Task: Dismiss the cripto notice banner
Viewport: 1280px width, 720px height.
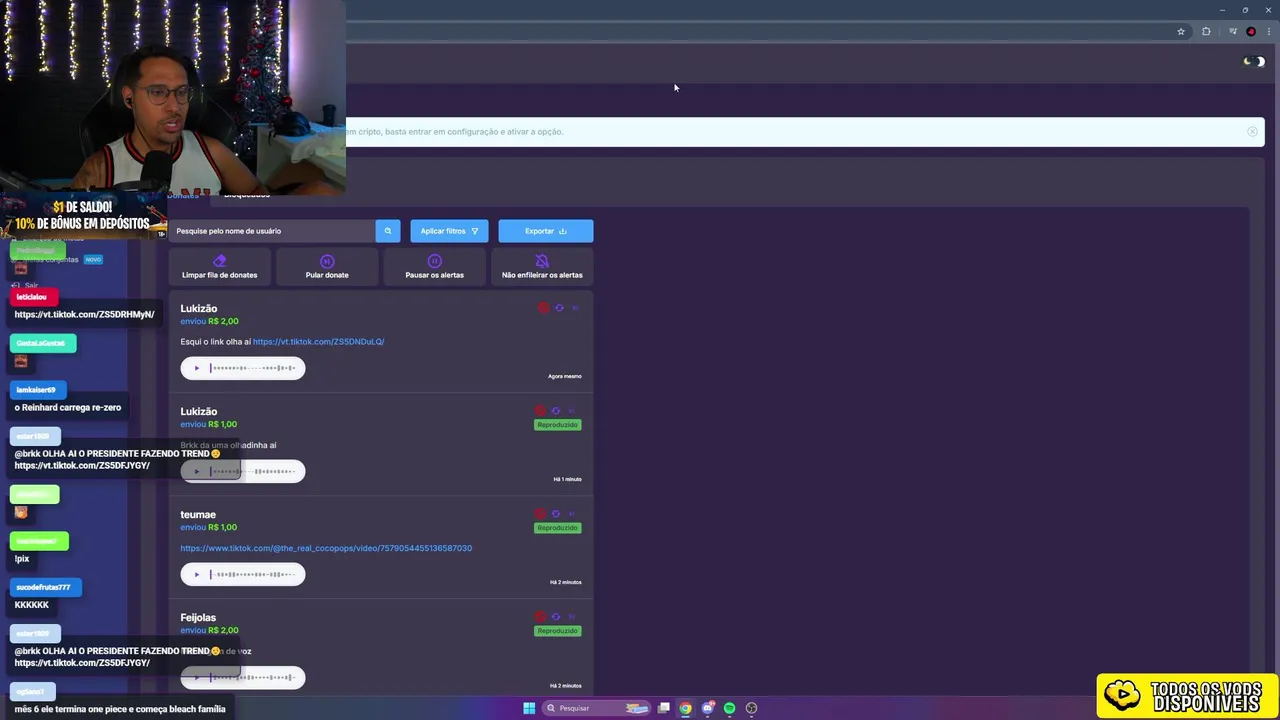Action: (1252, 132)
